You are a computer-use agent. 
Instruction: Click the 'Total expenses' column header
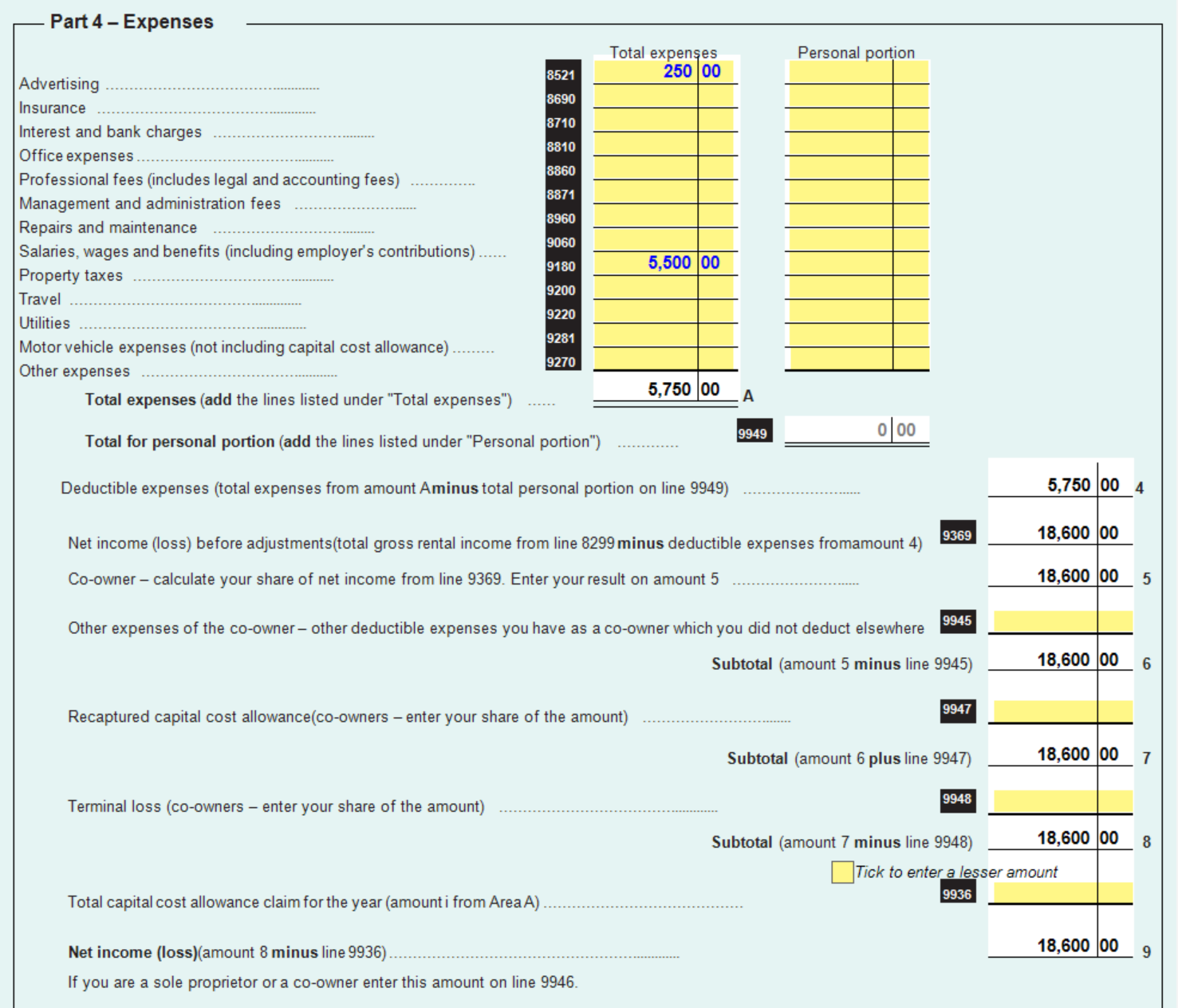pyautogui.click(x=664, y=53)
